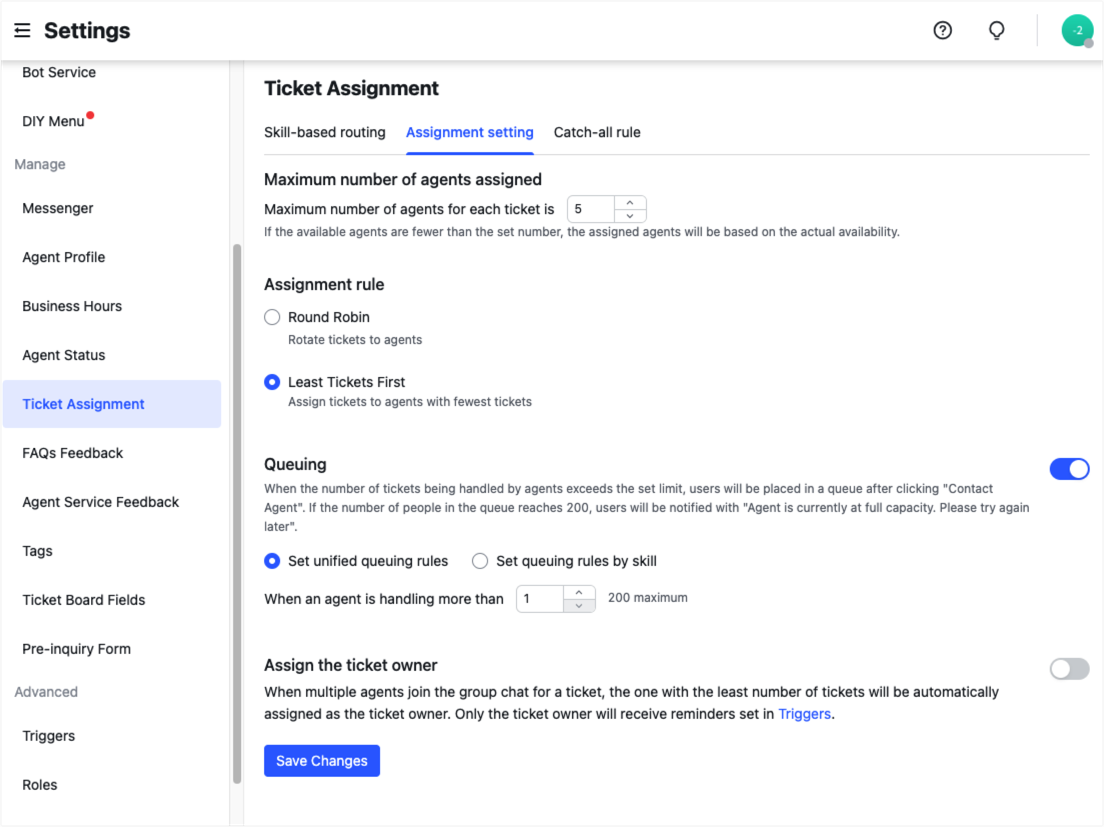Screen dimensions: 1104x827
Task: Open the Tags settings page
Action: click(37, 551)
